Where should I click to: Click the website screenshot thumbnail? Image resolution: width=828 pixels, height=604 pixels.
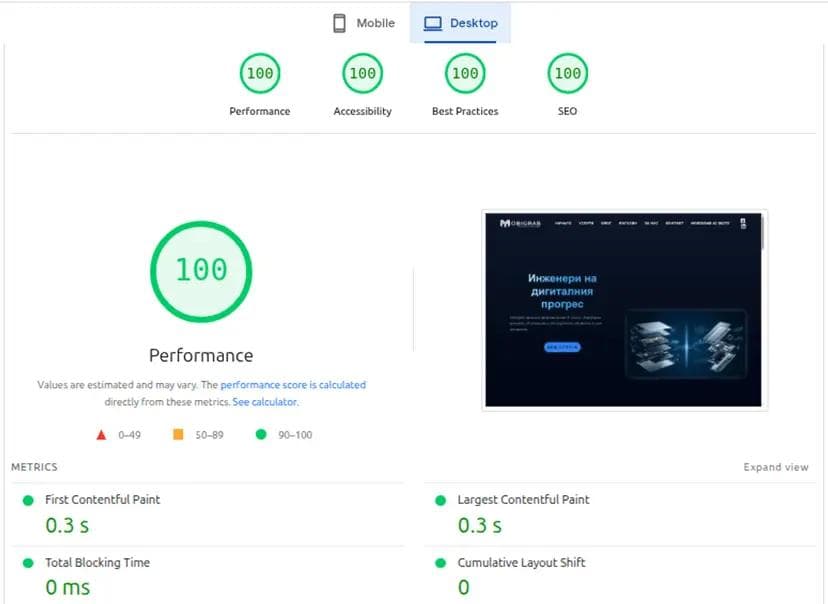click(x=624, y=310)
